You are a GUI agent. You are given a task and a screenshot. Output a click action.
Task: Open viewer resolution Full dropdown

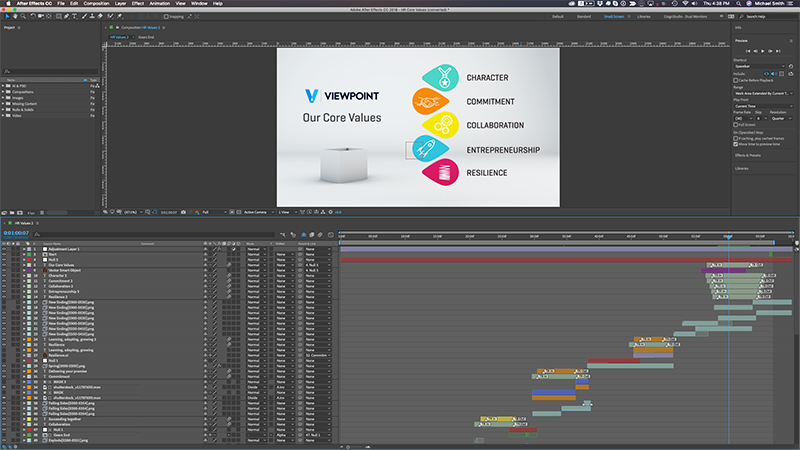click(214, 212)
